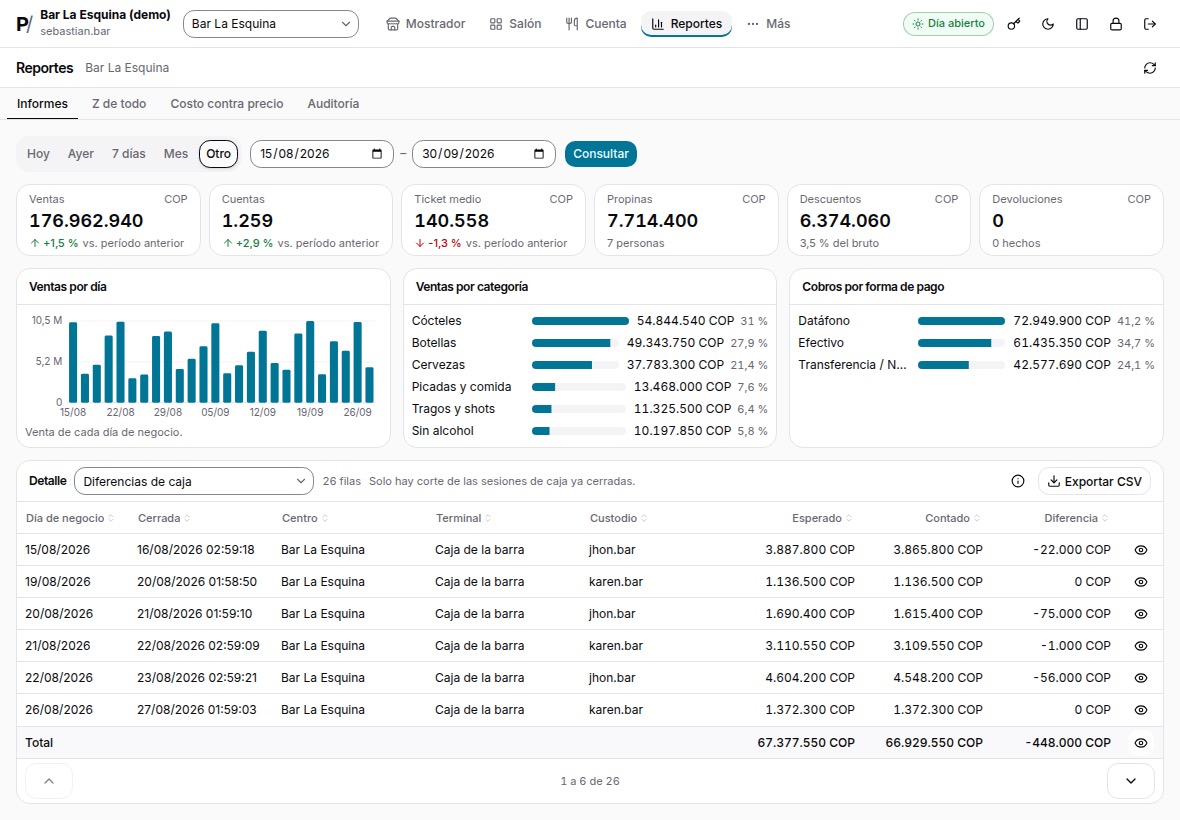View details of the 20/08/2026 row

tap(1141, 614)
